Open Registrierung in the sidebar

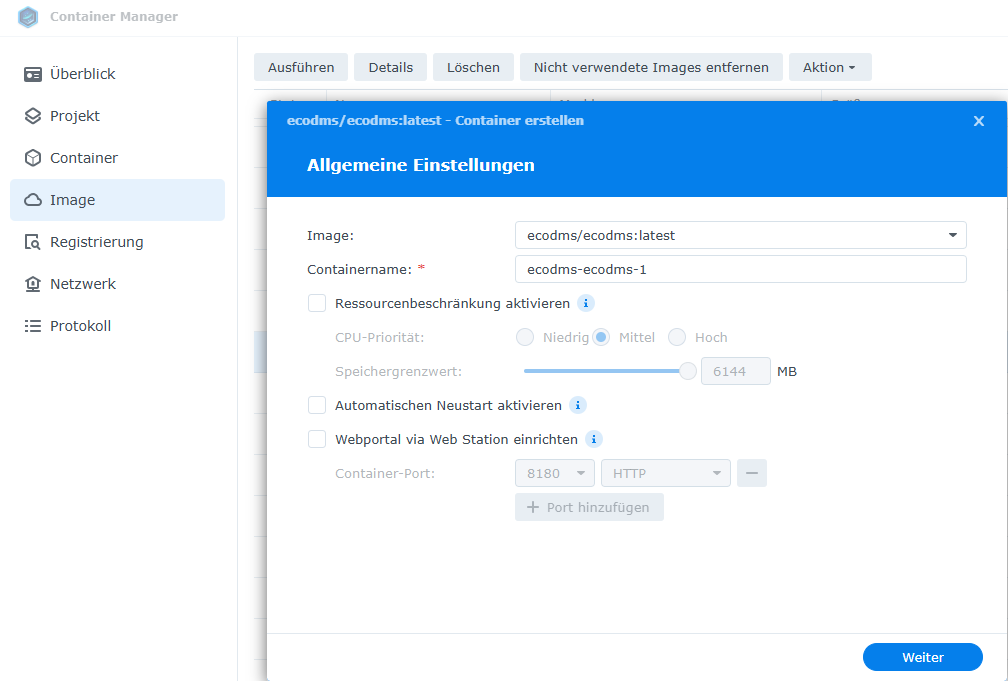tap(96, 242)
